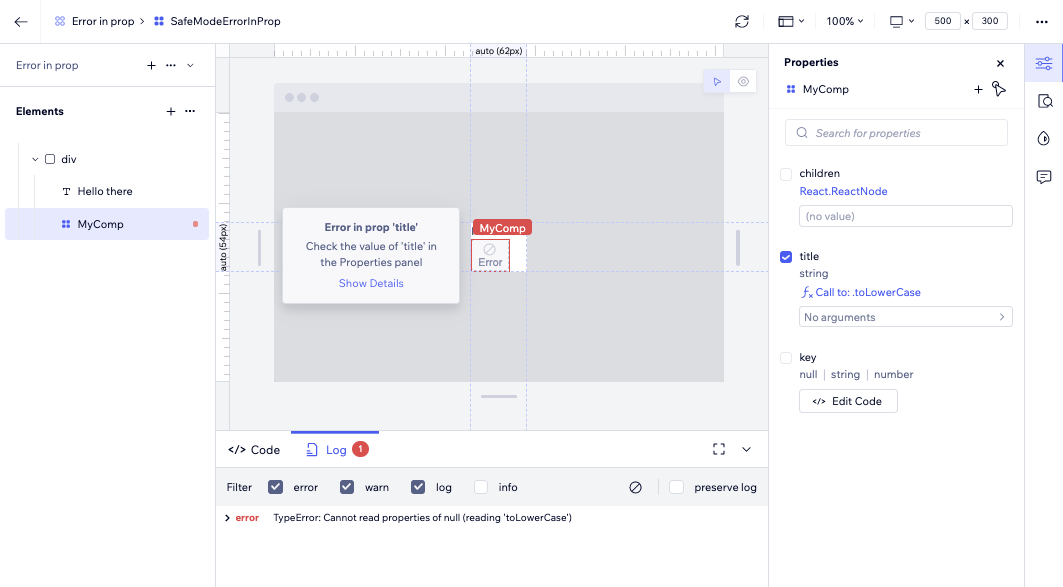Uncheck the log filter checkbox
This screenshot has height=587, width=1063.
418,487
